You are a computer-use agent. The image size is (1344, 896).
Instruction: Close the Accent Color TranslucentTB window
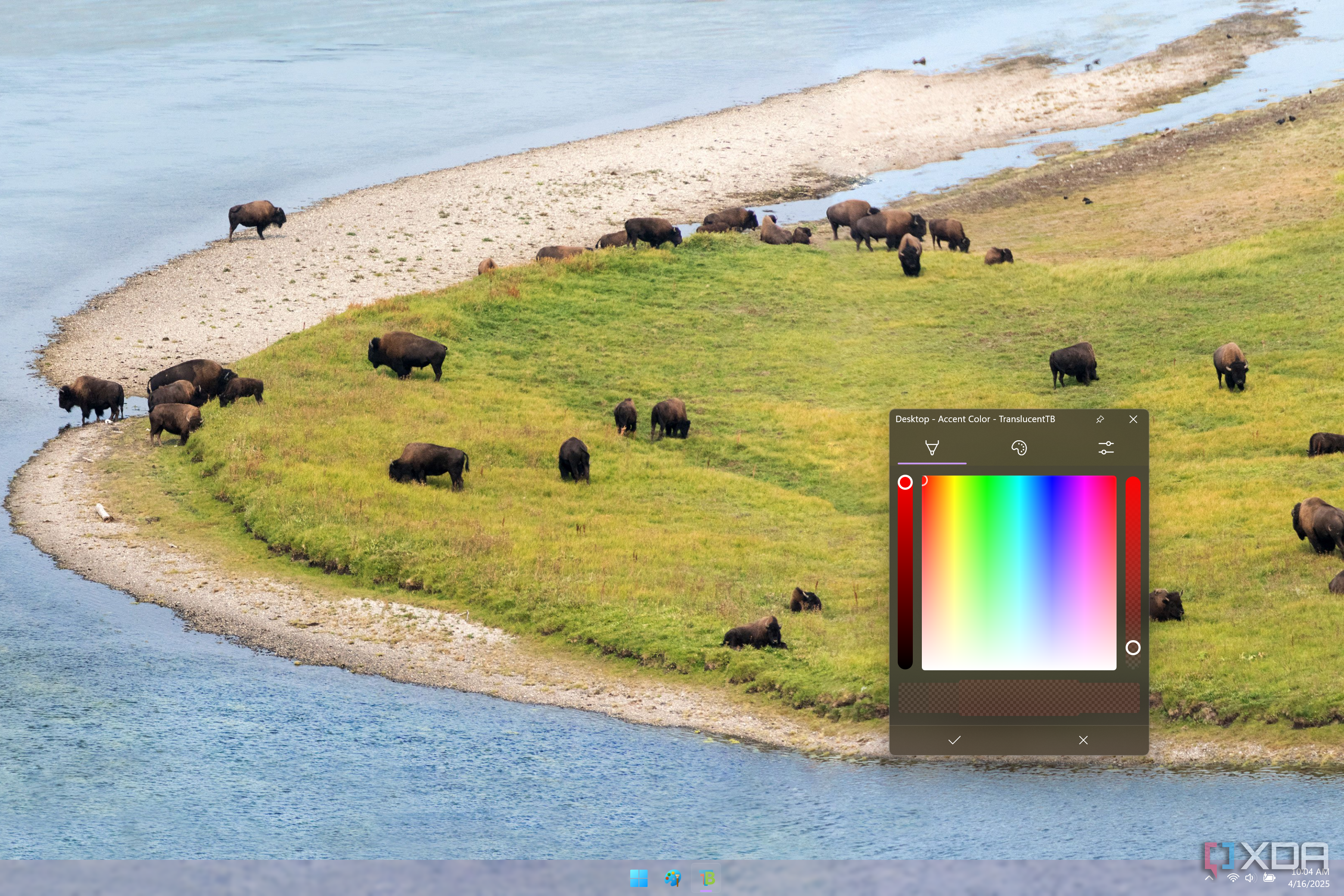pyautogui.click(x=1132, y=419)
